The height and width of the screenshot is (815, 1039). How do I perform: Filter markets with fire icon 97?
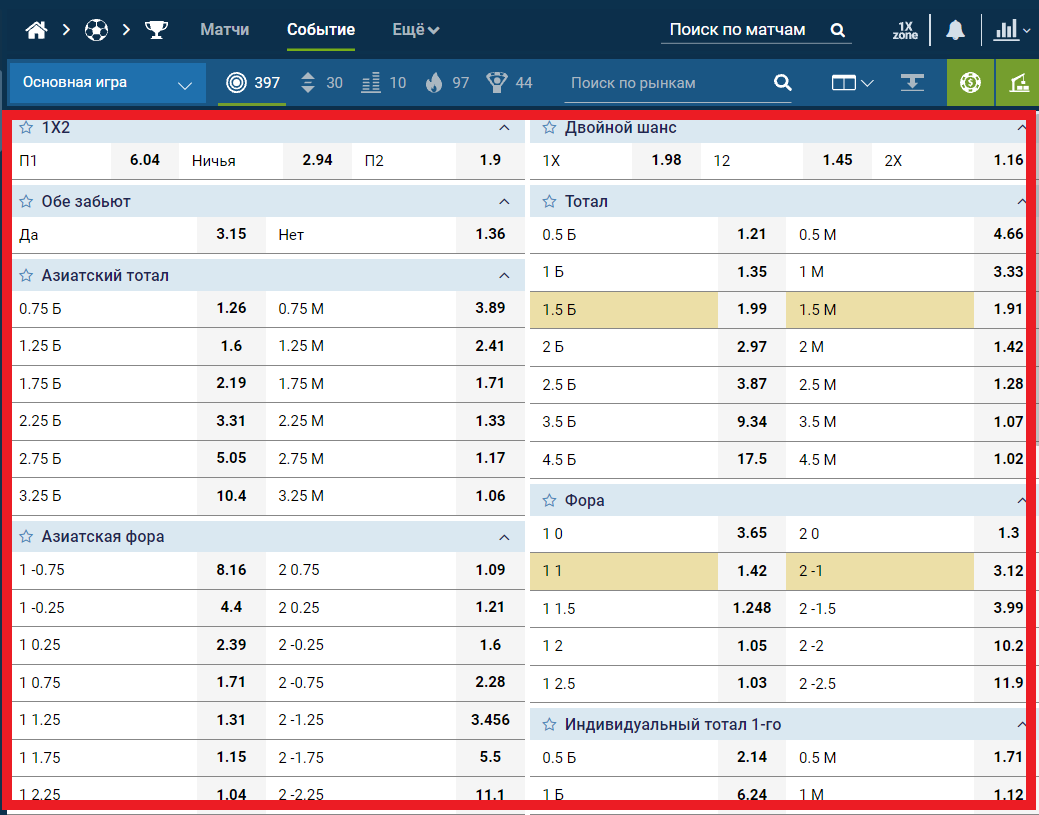447,83
